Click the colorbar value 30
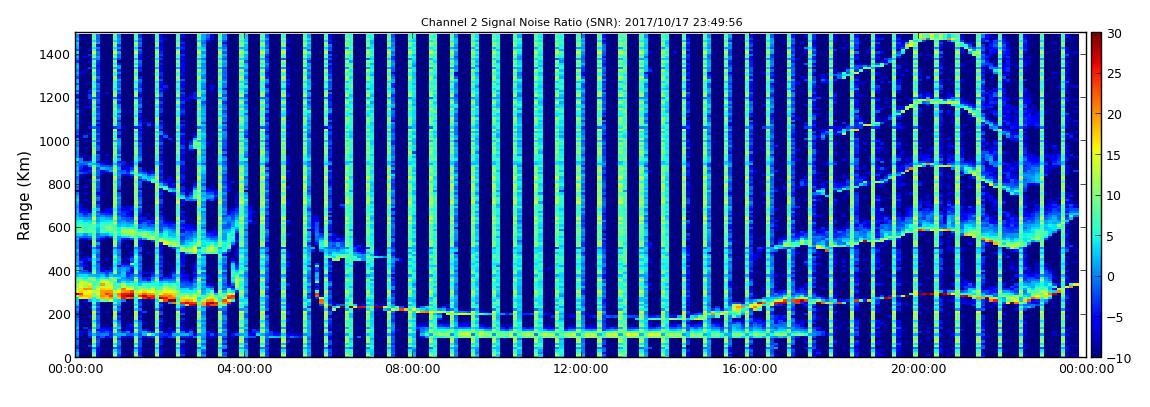Screen dimensions: 1150x407 tap(1115, 33)
